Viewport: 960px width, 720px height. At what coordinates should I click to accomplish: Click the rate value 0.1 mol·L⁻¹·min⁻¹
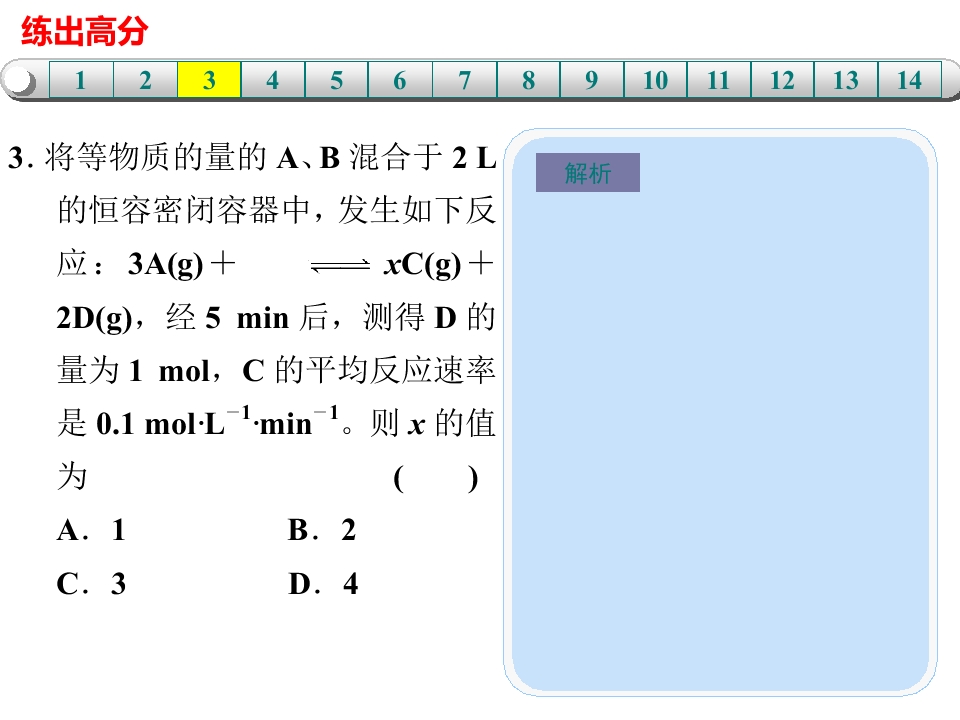pyautogui.click(x=218, y=422)
